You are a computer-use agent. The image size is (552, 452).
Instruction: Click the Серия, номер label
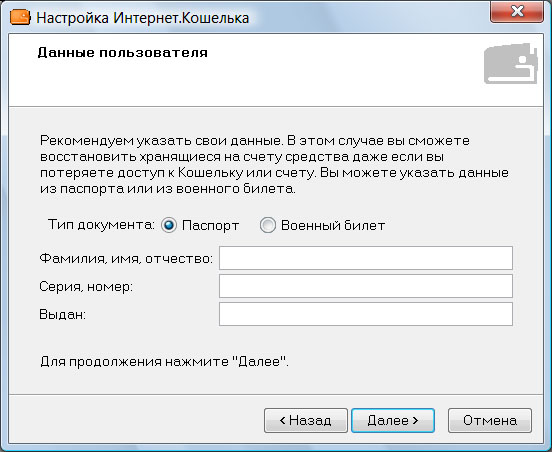[86, 287]
